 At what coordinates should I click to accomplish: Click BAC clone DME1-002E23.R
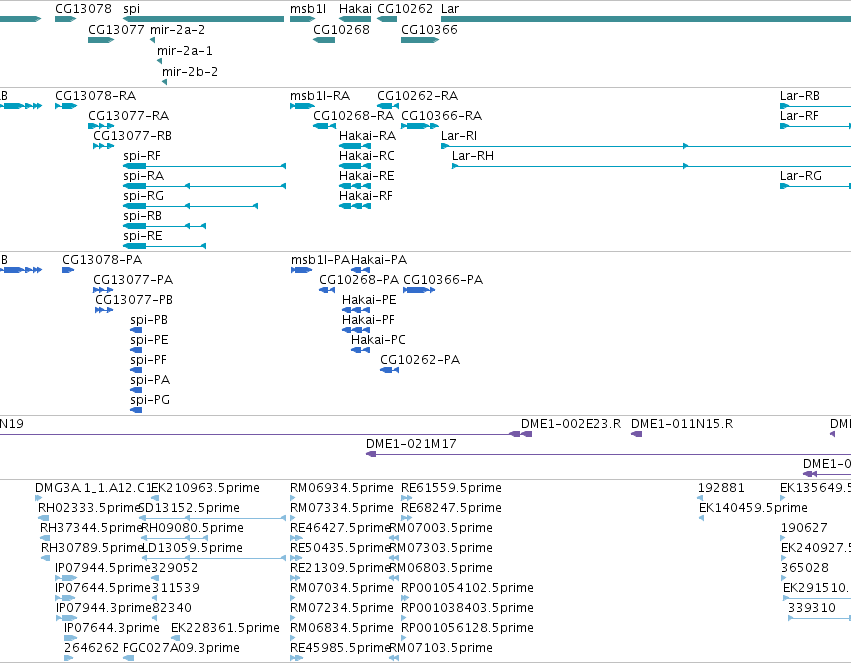pos(571,424)
